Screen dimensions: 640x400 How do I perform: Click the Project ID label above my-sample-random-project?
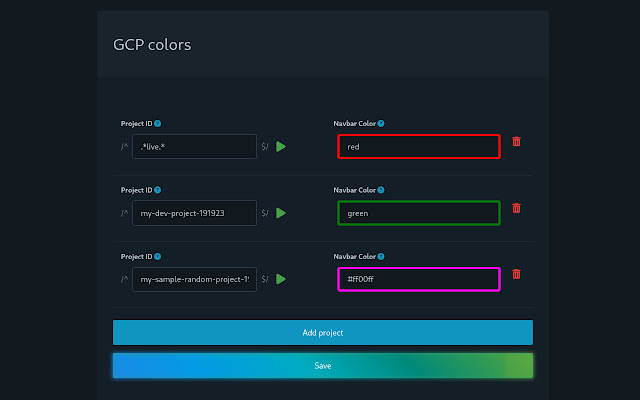[x=136, y=256]
